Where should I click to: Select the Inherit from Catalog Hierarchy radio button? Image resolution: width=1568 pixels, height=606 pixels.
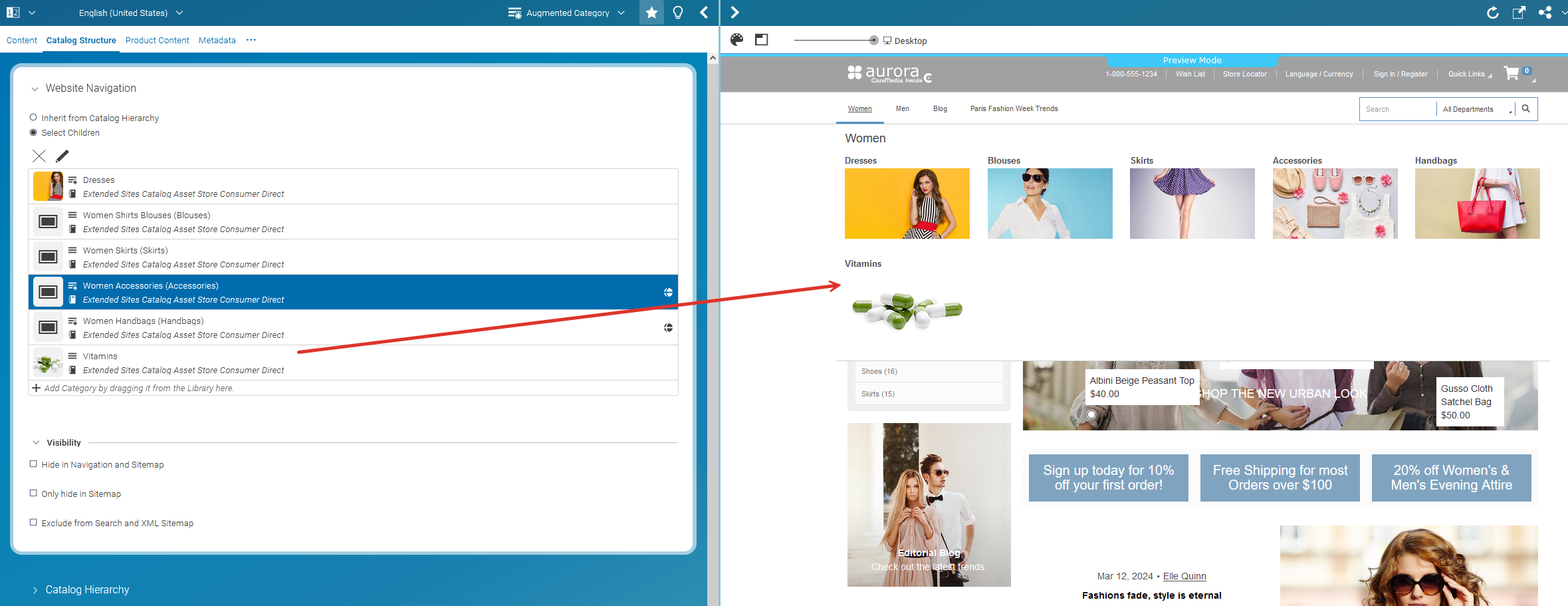click(x=33, y=117)
